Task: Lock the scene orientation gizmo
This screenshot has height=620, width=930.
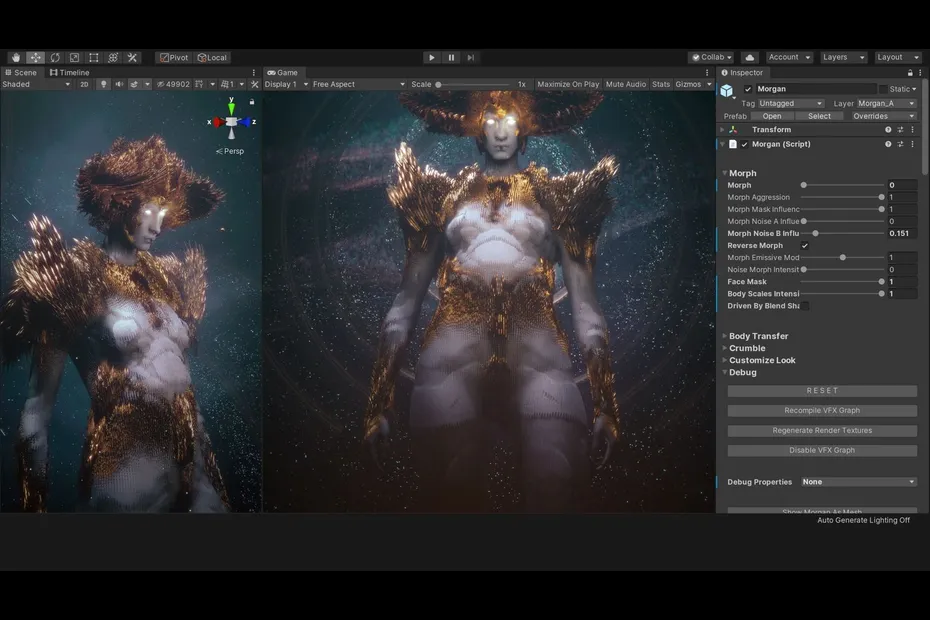Action: pos(252,102)
